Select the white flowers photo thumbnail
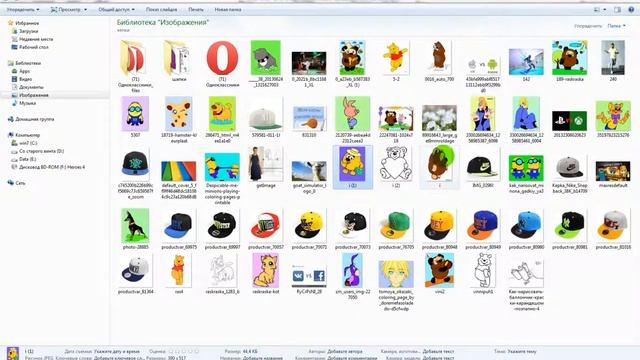 (439, 118)
